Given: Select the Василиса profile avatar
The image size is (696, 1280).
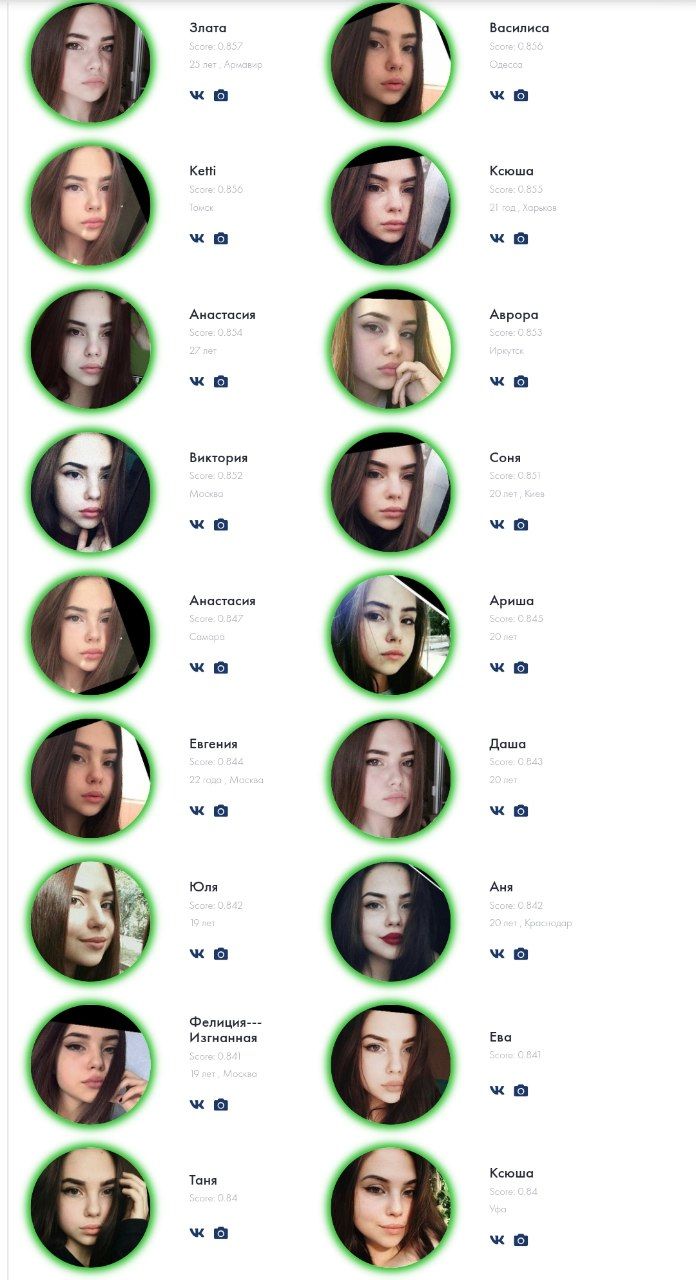Looking at the screenshot, I should pyautogui.click(x=391, y=62).
